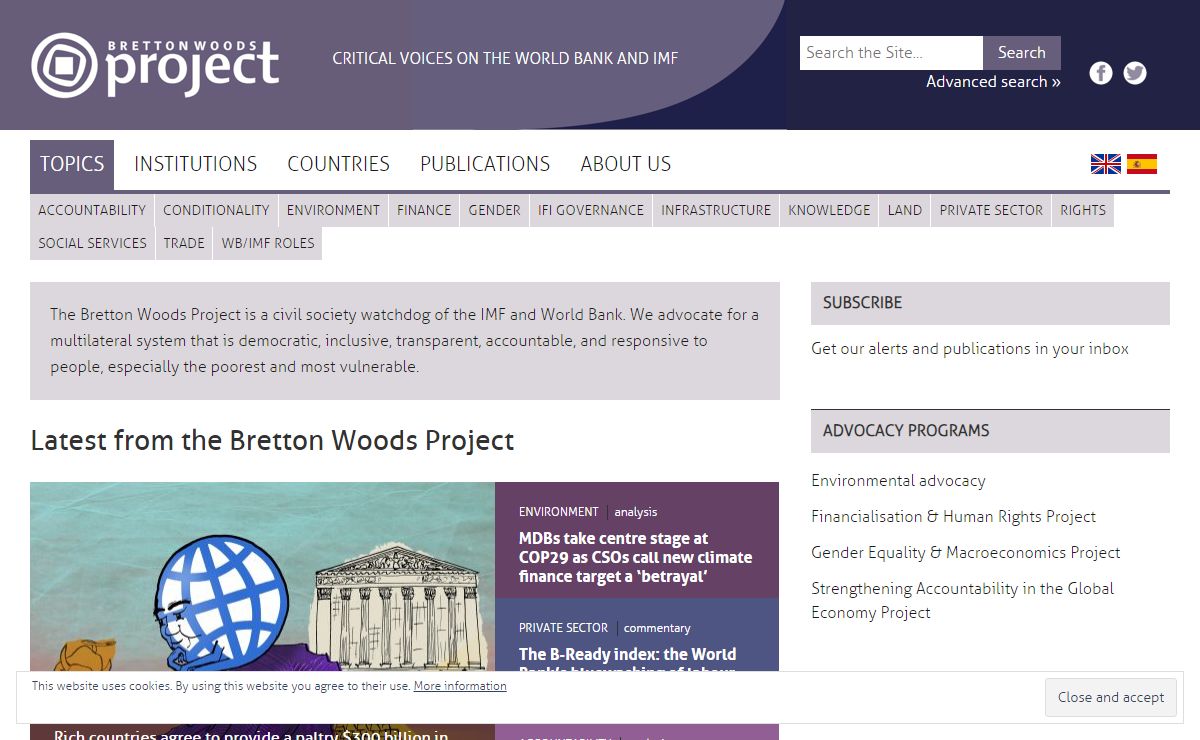This screenshot has height=740, width=1200.
Task: Click the commentary tag on B-Ready article
Action: [x=657, y=628]
